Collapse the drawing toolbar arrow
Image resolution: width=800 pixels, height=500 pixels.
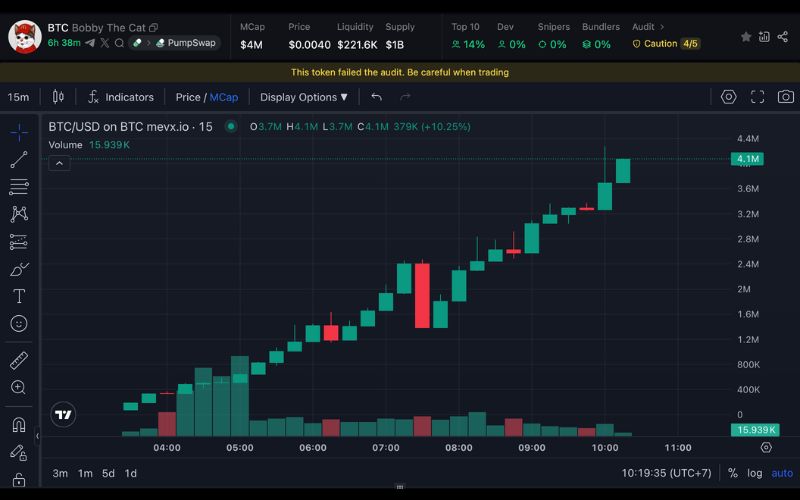tap(37, 436)
